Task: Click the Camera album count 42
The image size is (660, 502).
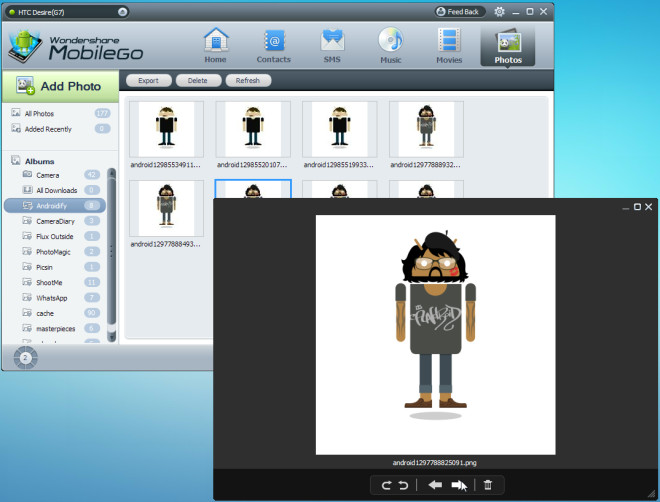Action: [x=92, y=175]
